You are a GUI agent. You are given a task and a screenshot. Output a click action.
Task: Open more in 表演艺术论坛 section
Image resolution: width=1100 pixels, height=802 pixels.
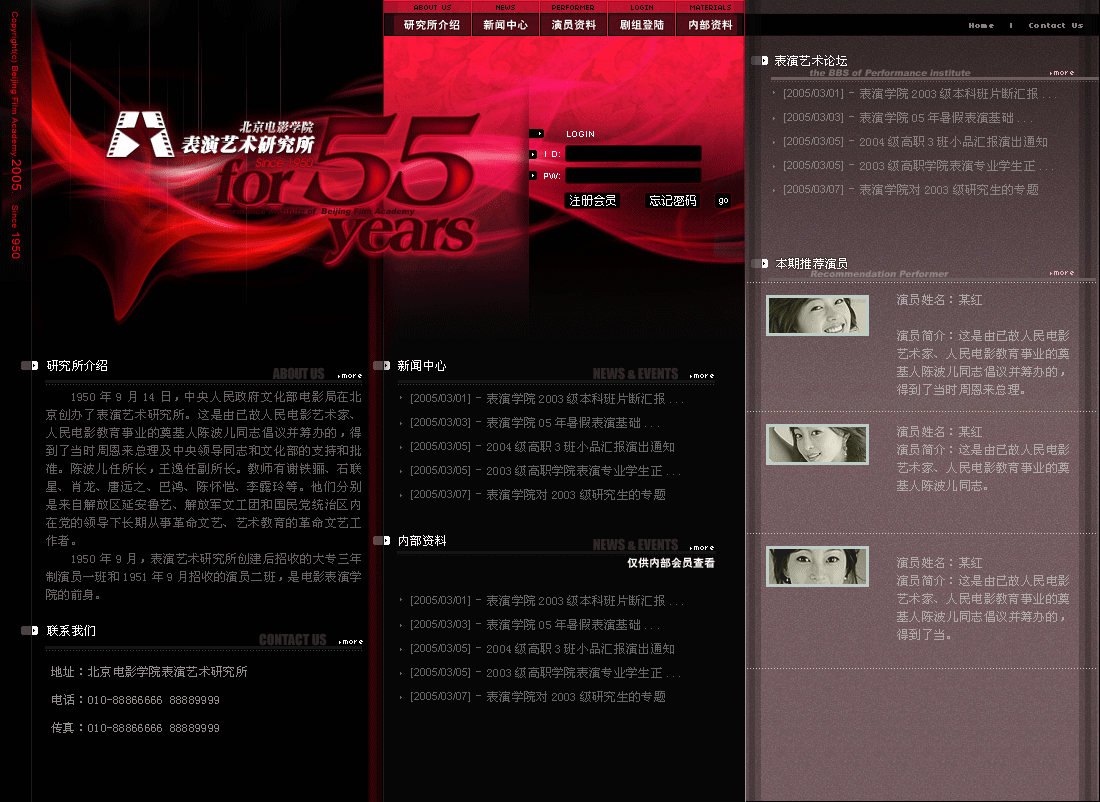(1062, 73)
